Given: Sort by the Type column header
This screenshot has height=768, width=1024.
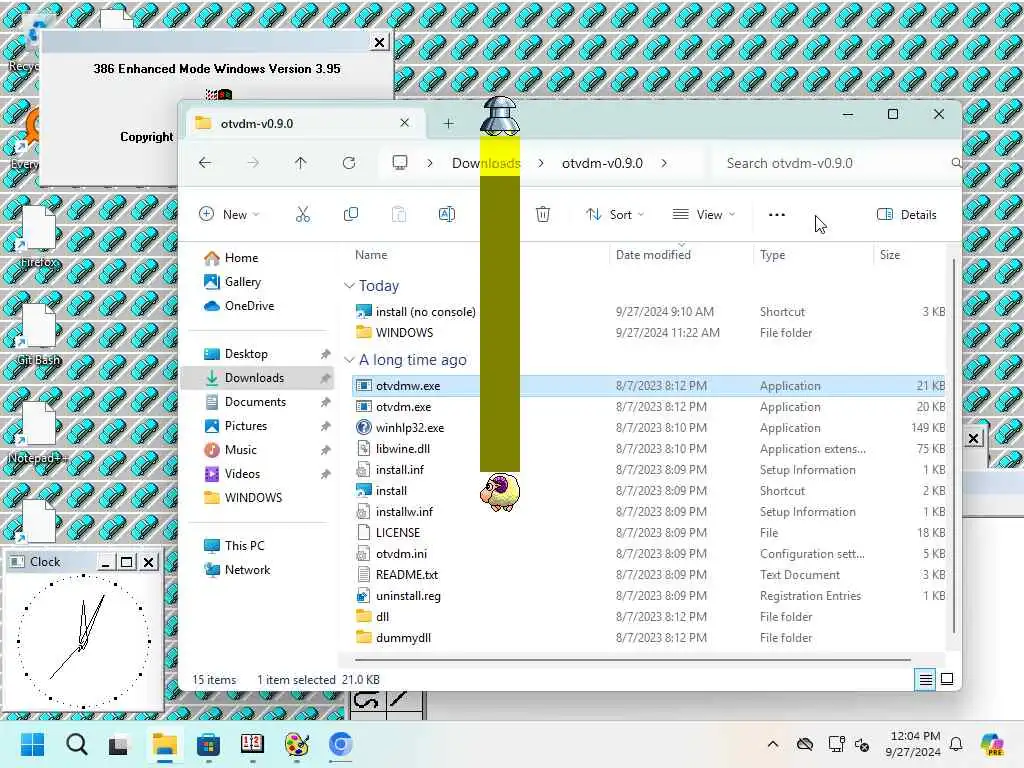Looking at the screenshot, I should click(772, 255).
